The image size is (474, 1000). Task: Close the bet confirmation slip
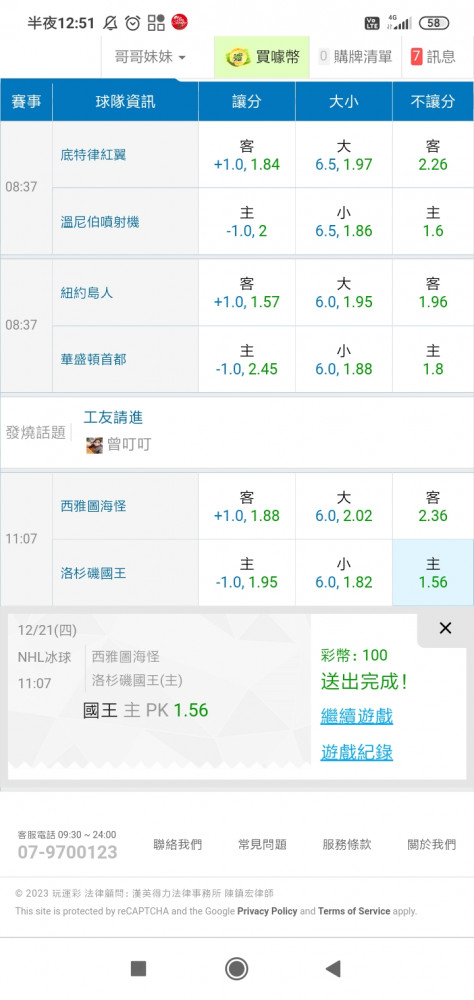click(x=445, y=628)
